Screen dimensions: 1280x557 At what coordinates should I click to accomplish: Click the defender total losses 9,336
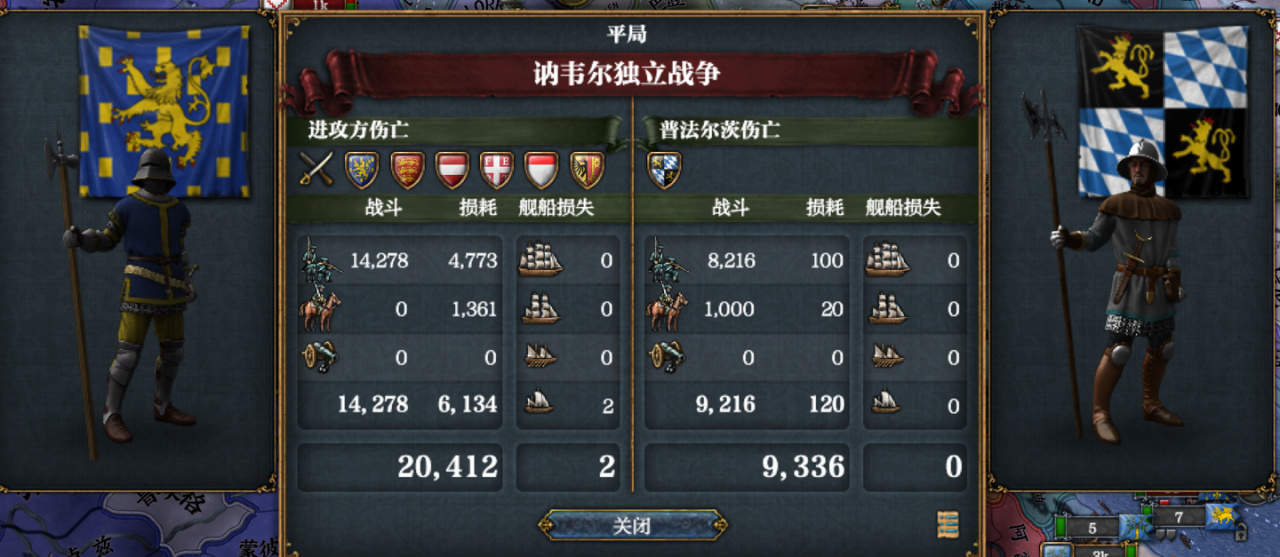804,467
